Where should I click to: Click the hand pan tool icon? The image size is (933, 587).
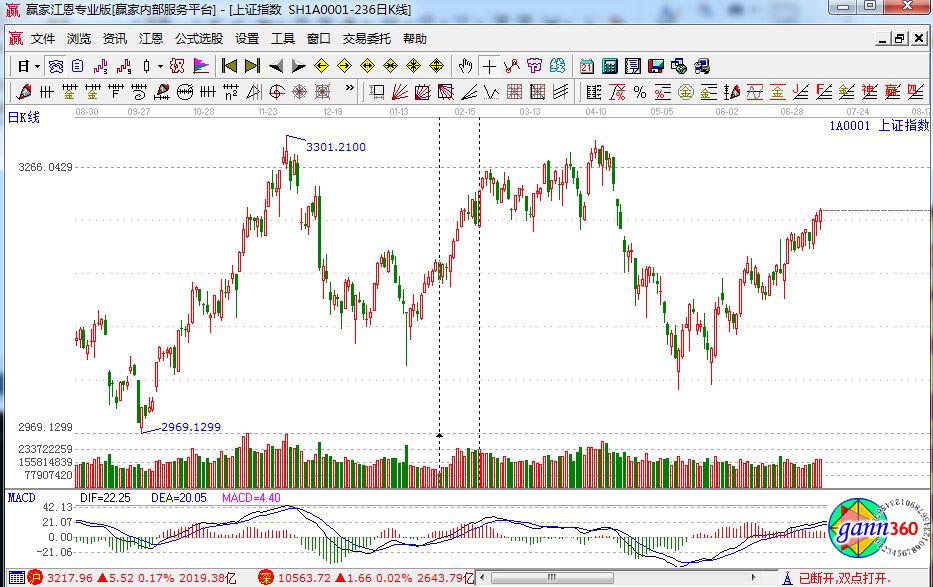pyautogui.click(x=465, y=66)
